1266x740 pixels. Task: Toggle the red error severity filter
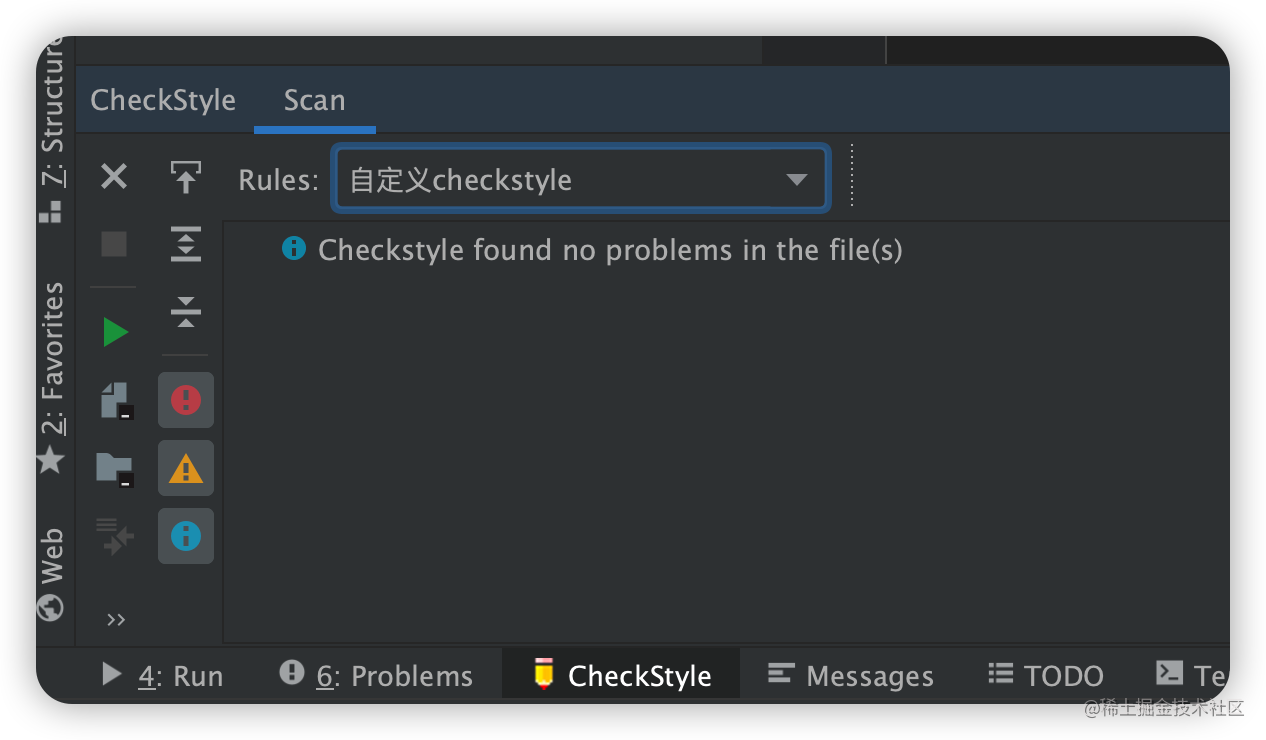click(x=185, y=399)
